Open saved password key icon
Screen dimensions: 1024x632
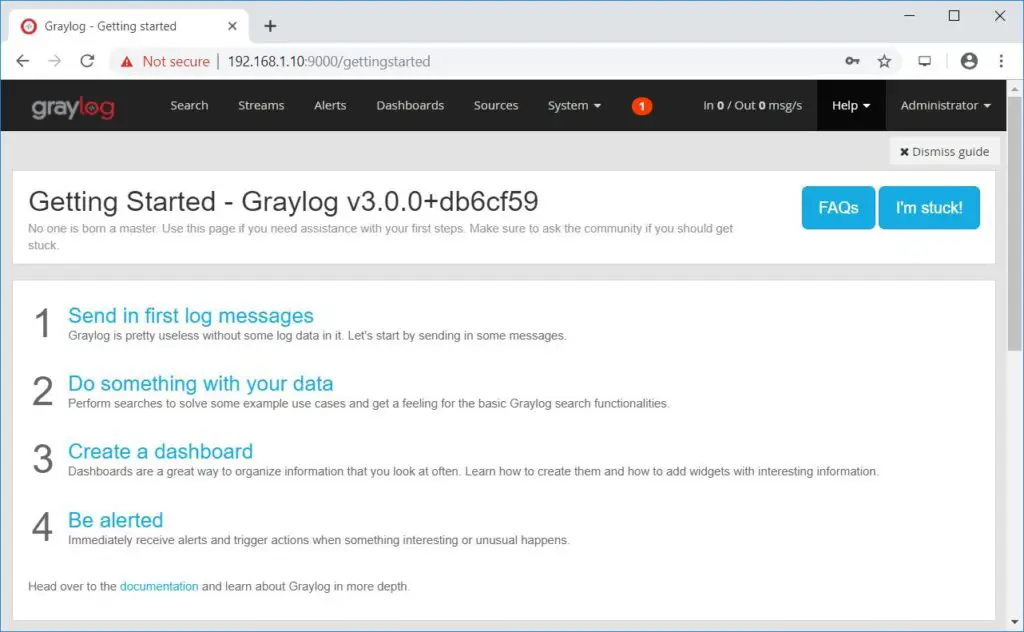[x=852, y=61]
